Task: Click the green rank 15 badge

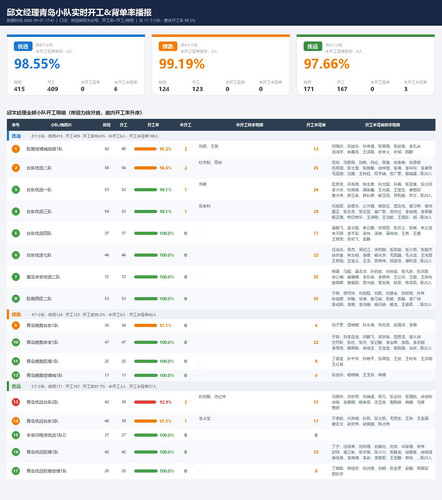Action: 16,435
